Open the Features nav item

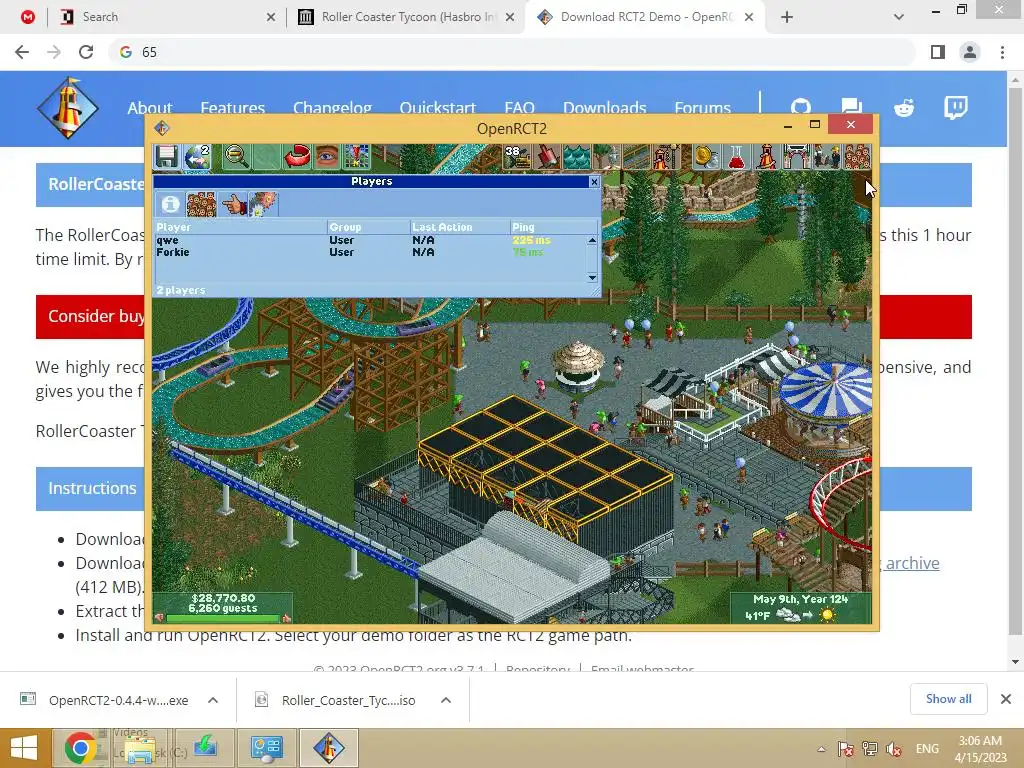click(232, 108)
